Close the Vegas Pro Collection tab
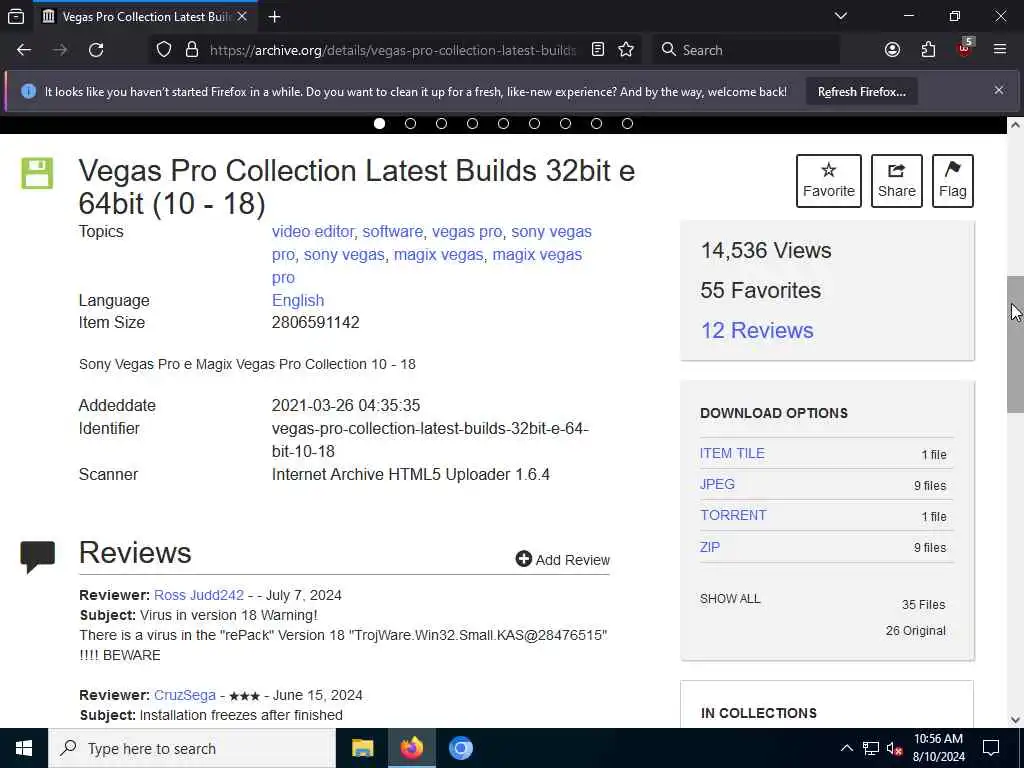The width and height of the screenshot is (1024, 768). click(x=242, y=16)
